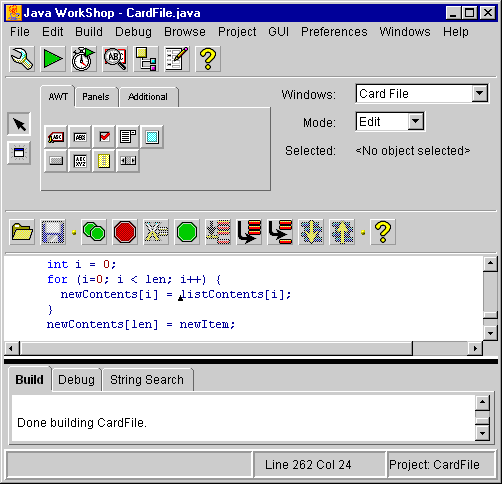Viewport: 502px width, 484px height.
Task: Click the horizontal scrollbar thumb in editor
Action: pyautogui.click(x=216, y=348)
